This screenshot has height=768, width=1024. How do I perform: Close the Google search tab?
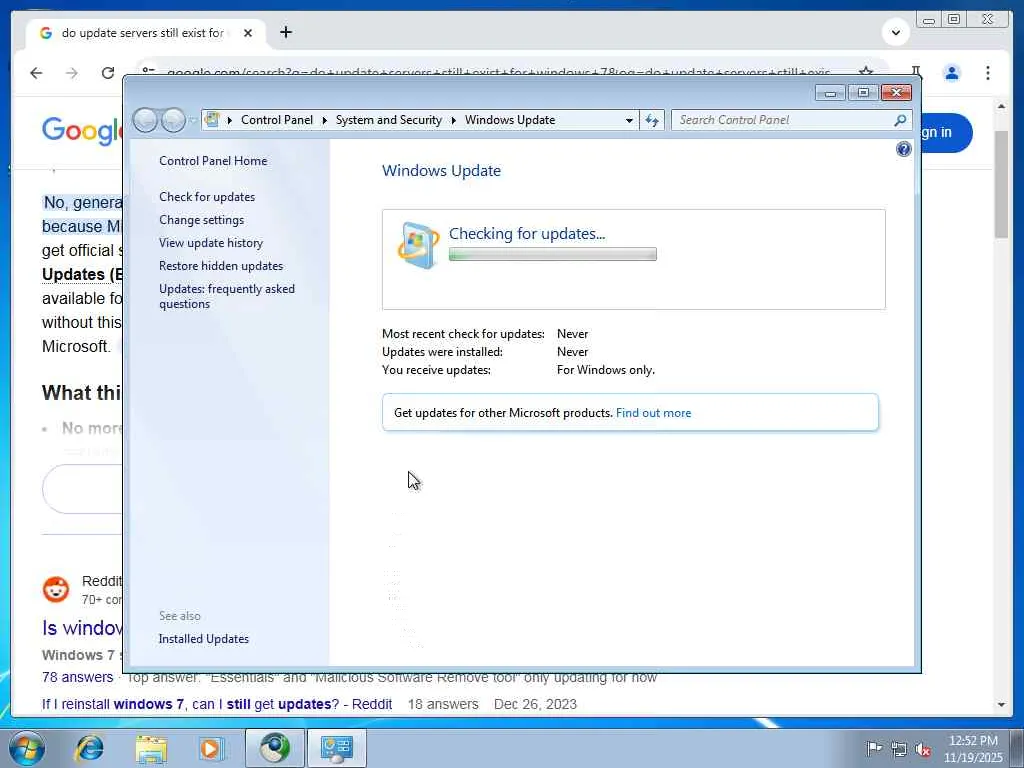(248, 33)
